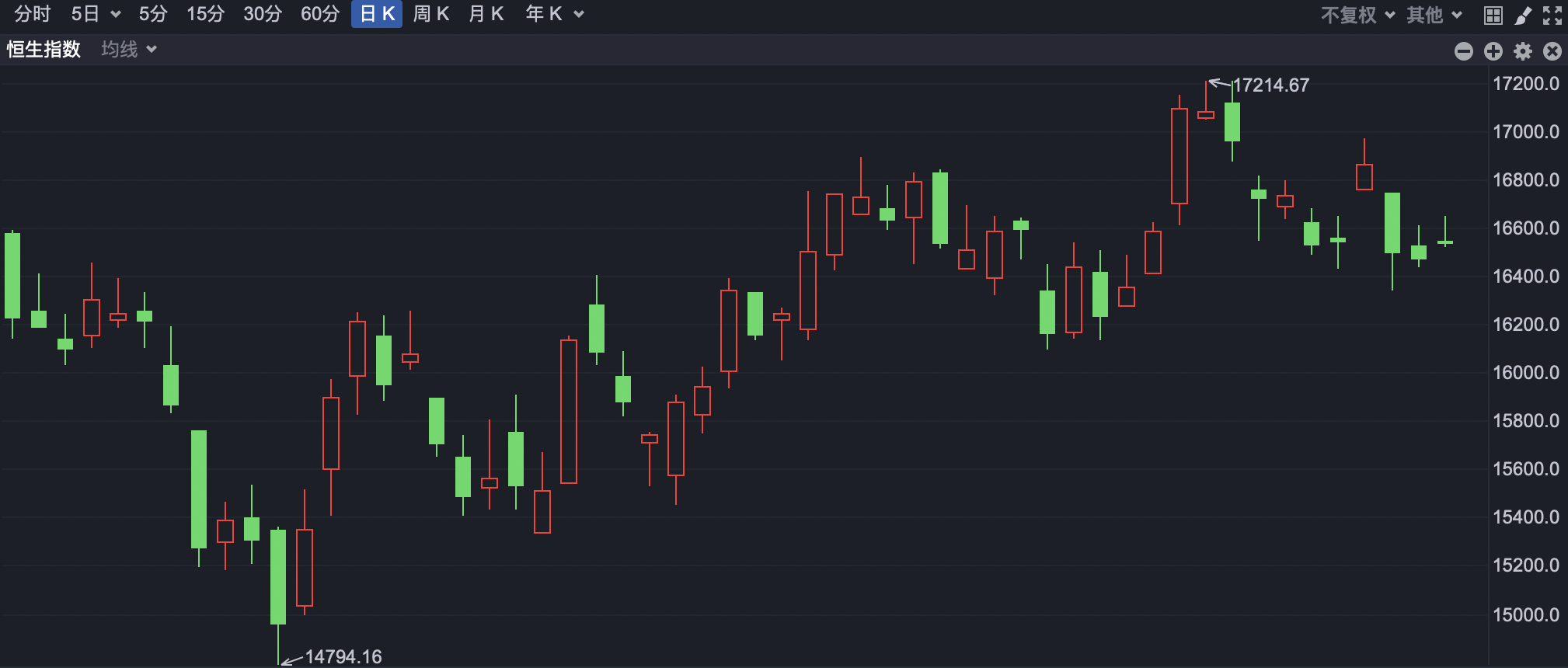Screen dimensions: 1568x668
Task: Click the 15800.0 axis label
Action: pos(1526,421)
